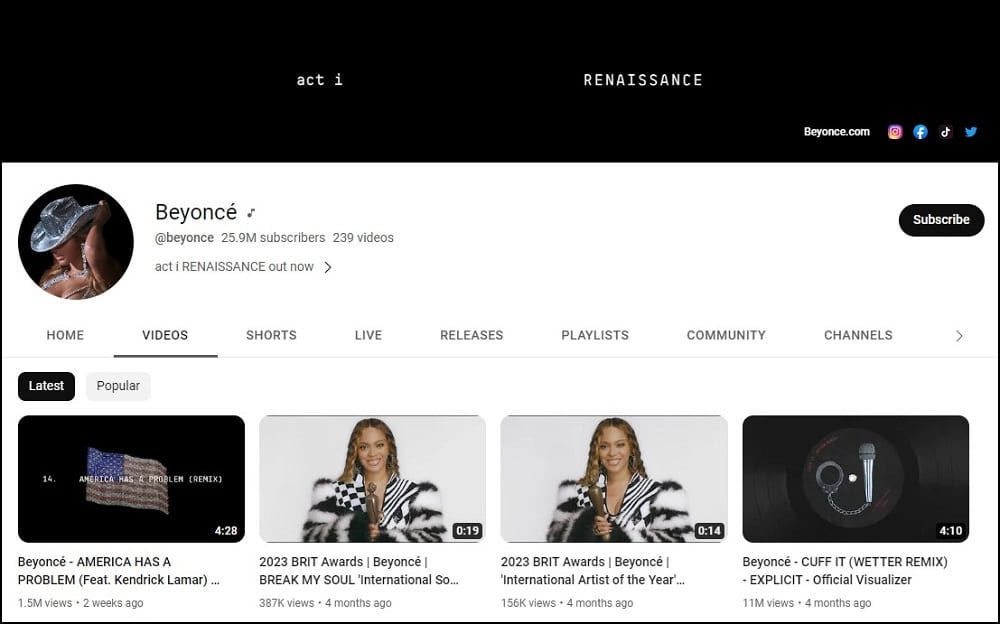This screenshot has width=1000, height=624.
Task: Subscribe to the Beyoncé channel
Action: 941,220
